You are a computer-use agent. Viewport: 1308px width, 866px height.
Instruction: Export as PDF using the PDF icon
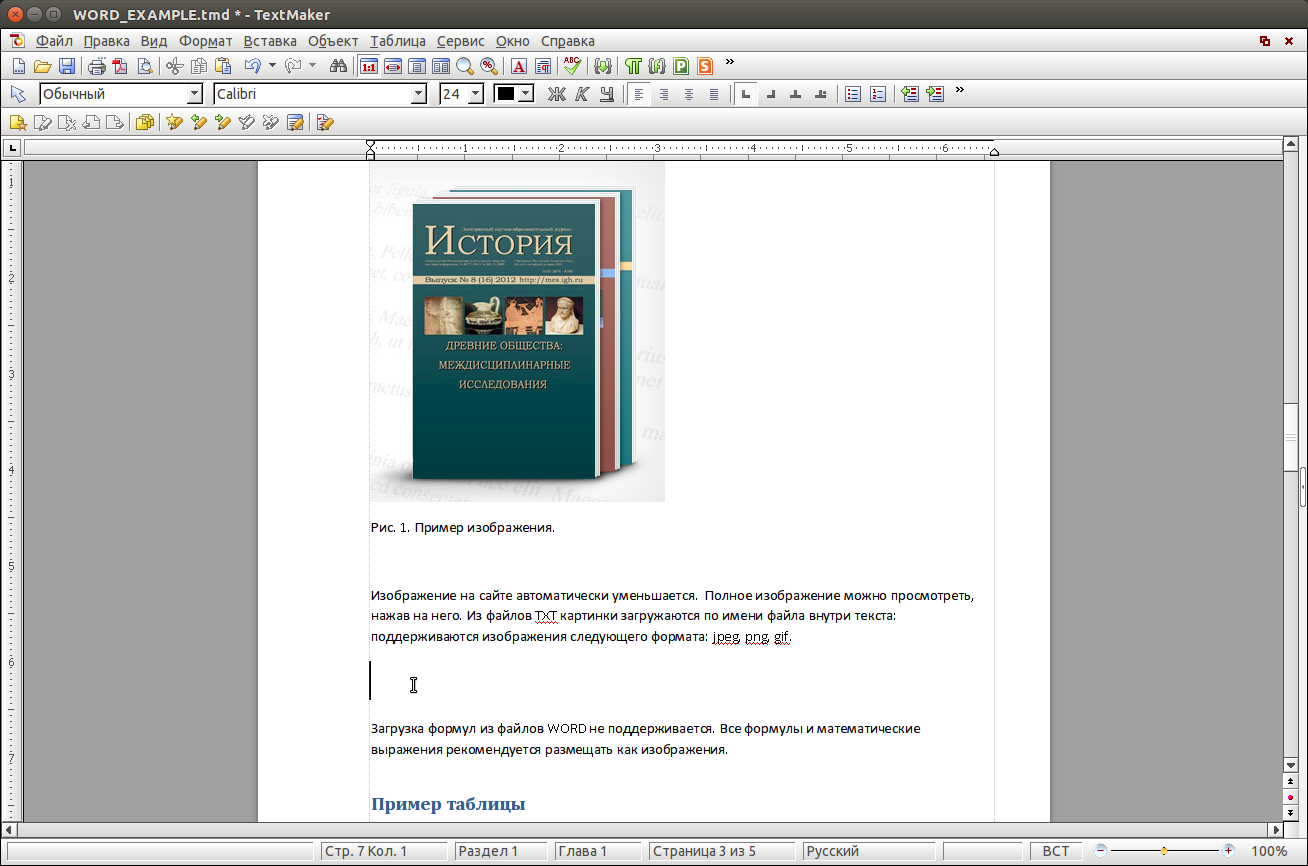[121, 67]
